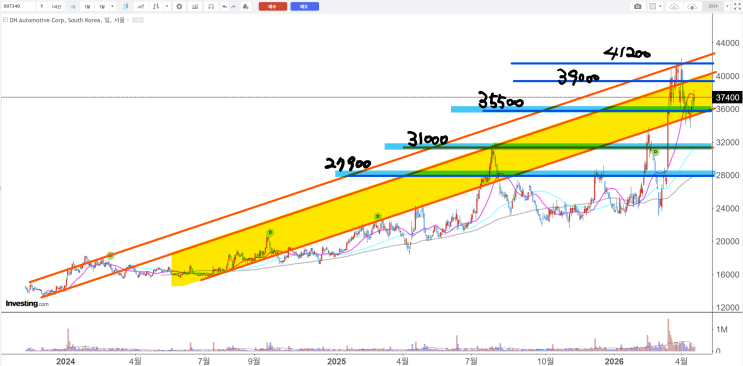
Task: Expand the bar chart type dropdown arrow
Action: (x=167, y=6)
